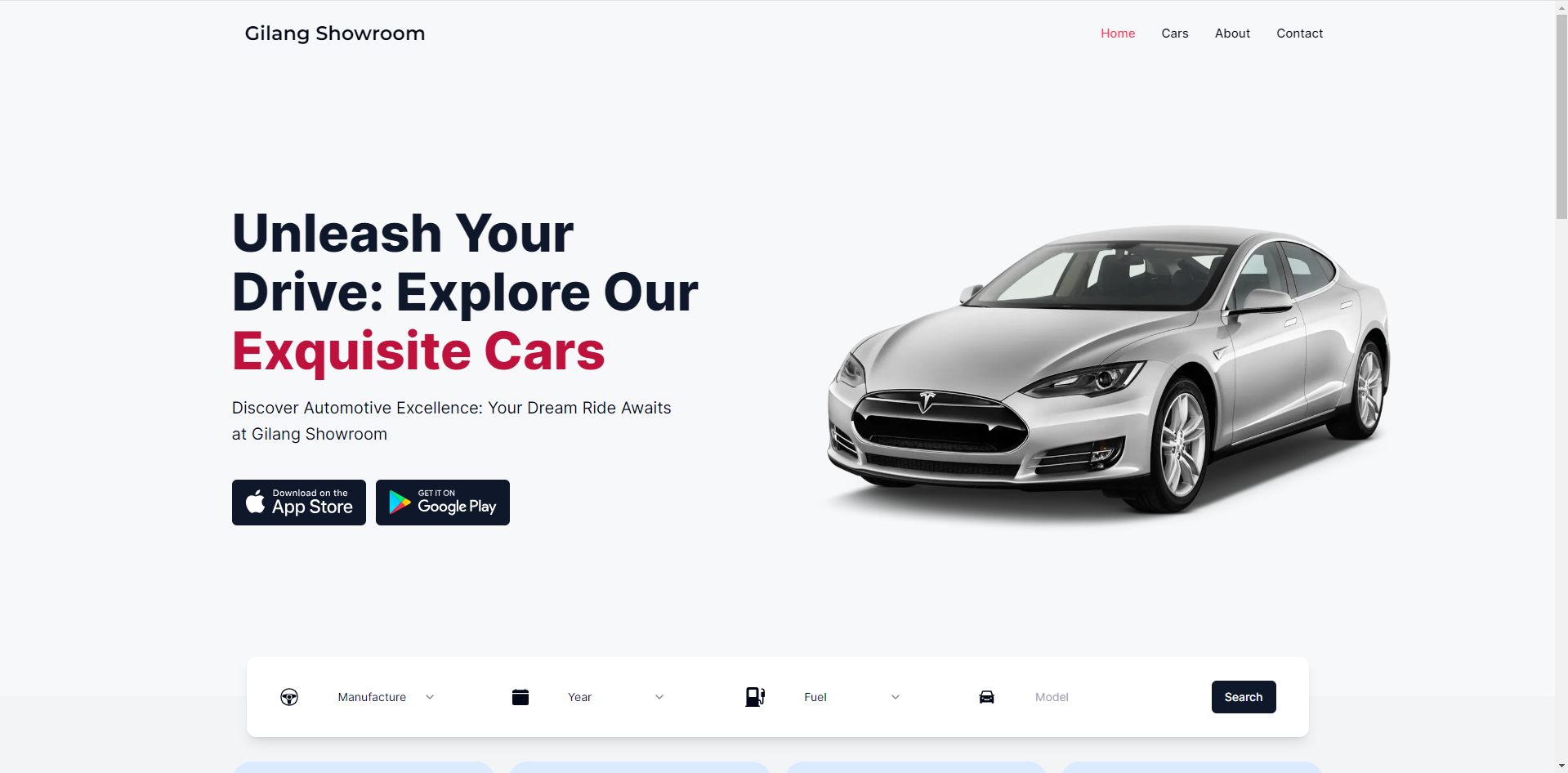This screenshot has height=773, width=1568.
Task: Click the Get it on Google Play button
Action: tap(443, 503)
